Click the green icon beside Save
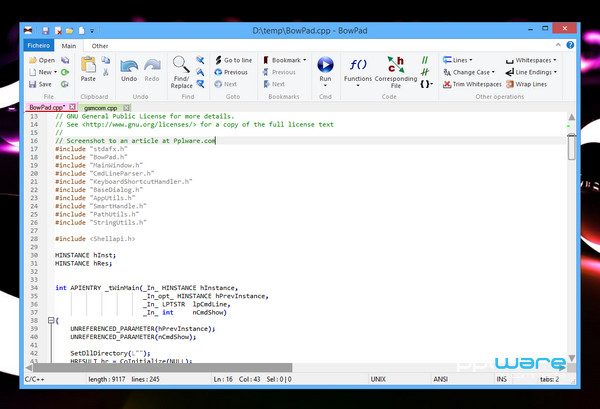The image size is (600, 409). click(65, 84)
